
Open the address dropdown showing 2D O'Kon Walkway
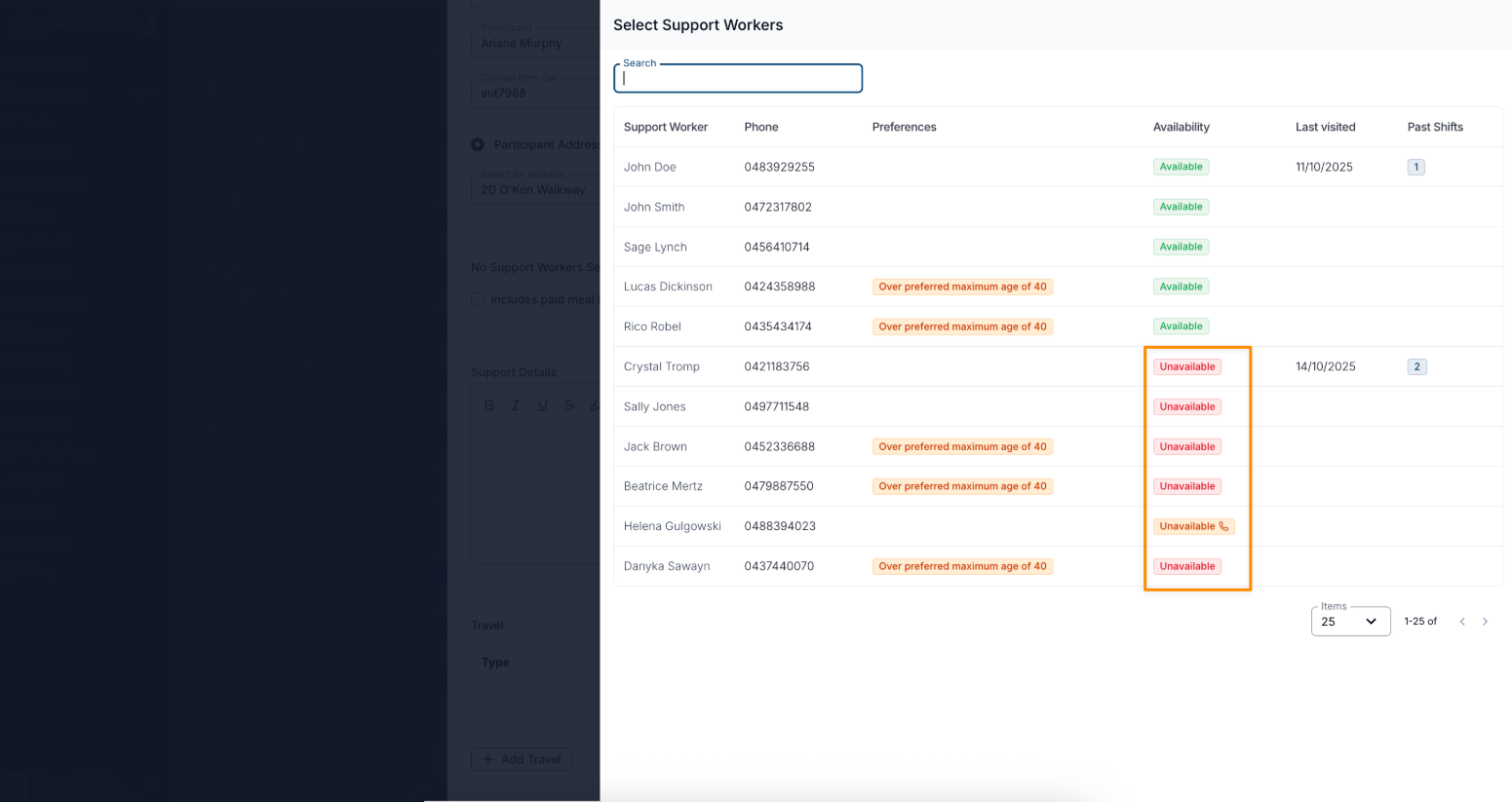[x=536, y=190]
